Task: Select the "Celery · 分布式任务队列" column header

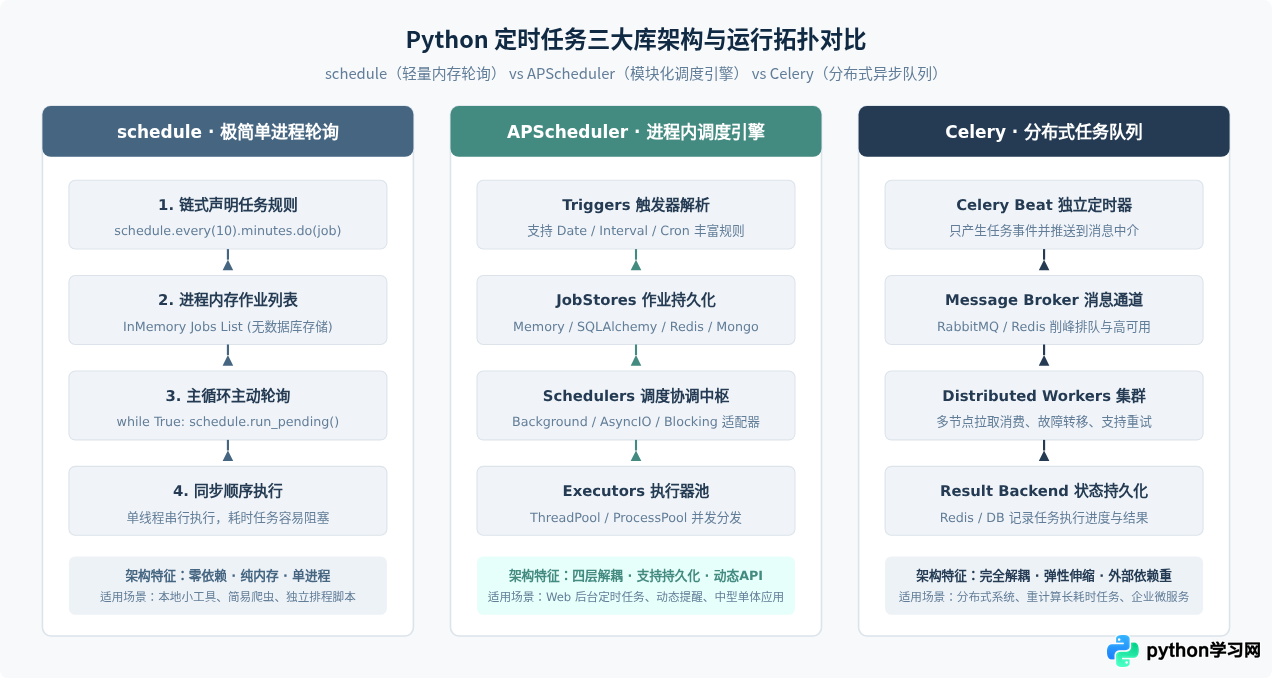Action: (1044, 131)
